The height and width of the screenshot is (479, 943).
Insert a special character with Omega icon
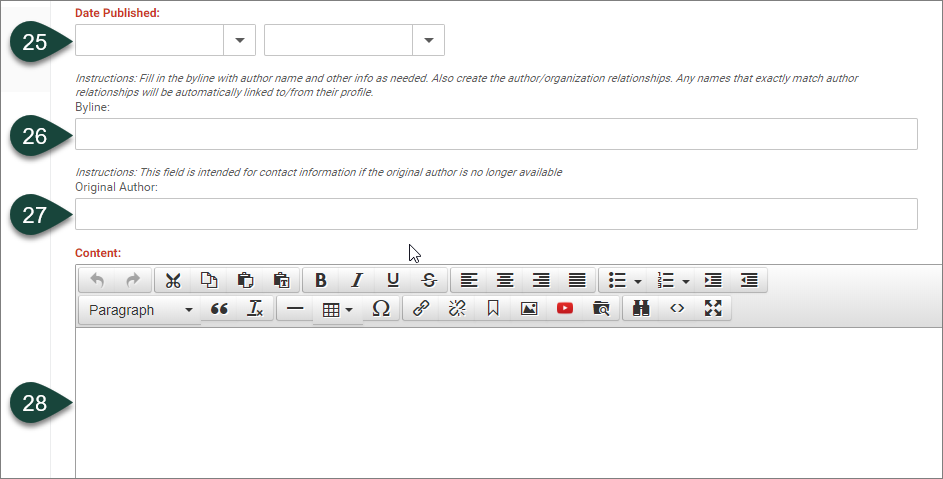coord(380,309)
